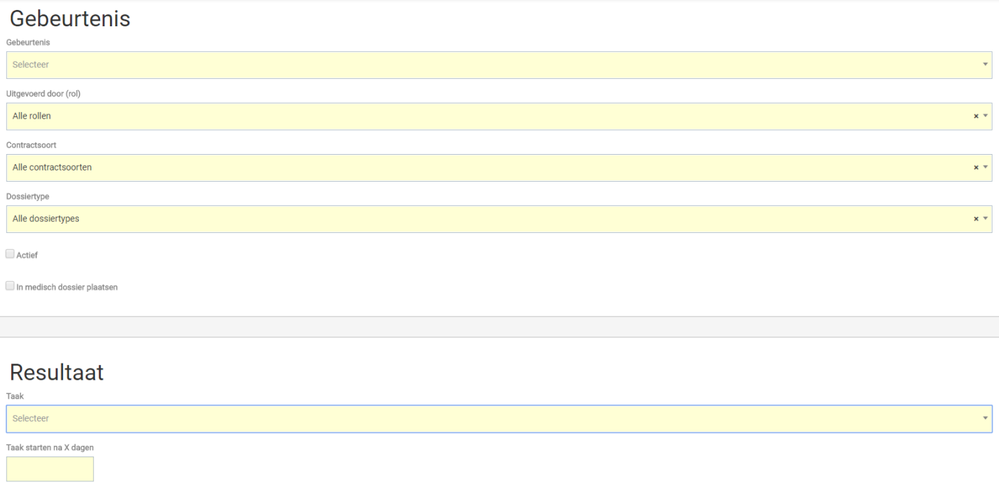Clear the 'Alle rollen' selection with the ×

coord(976,116)
